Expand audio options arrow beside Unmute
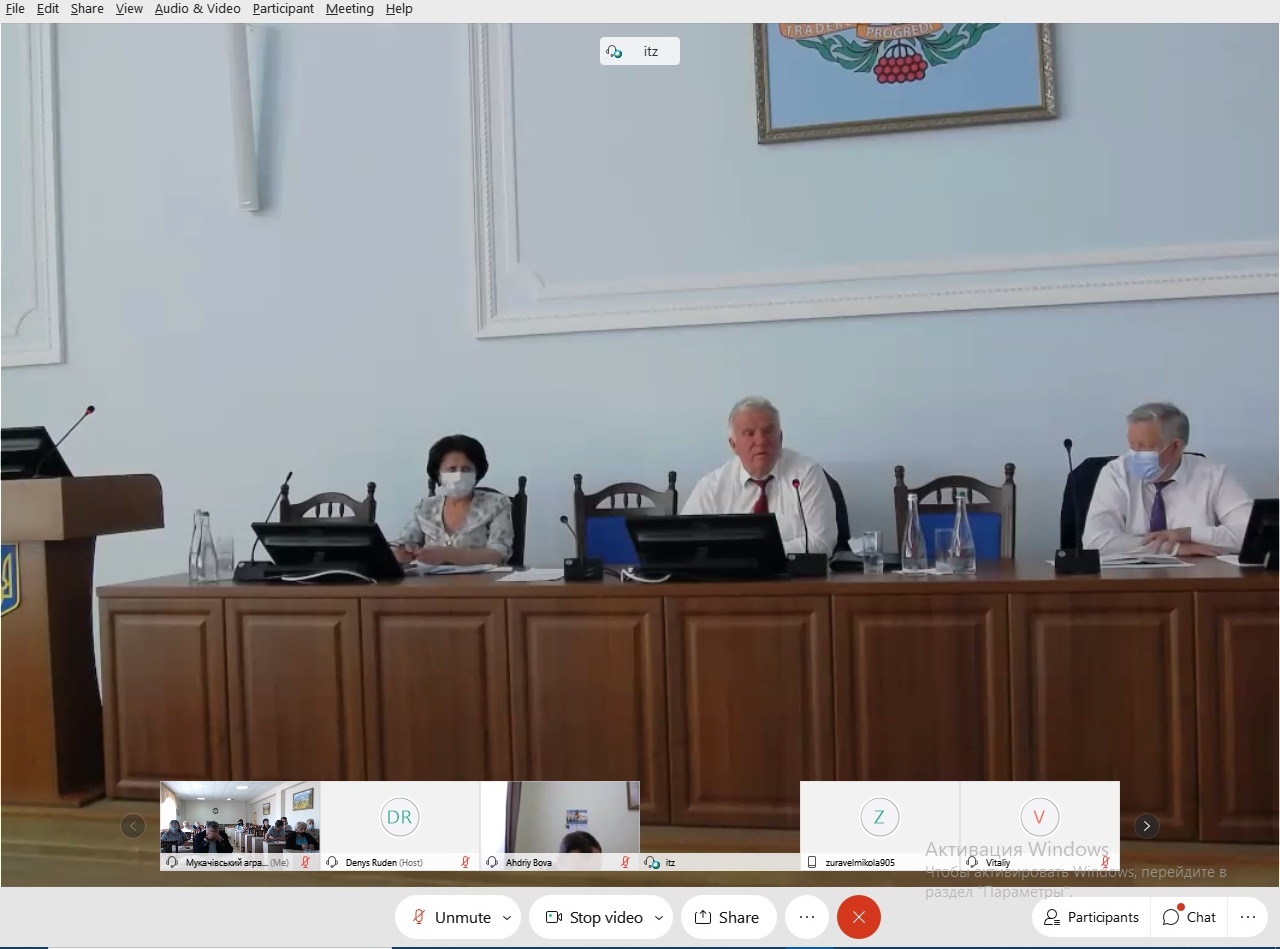Screen dimensions: 1280x949 tap(507, 917)
